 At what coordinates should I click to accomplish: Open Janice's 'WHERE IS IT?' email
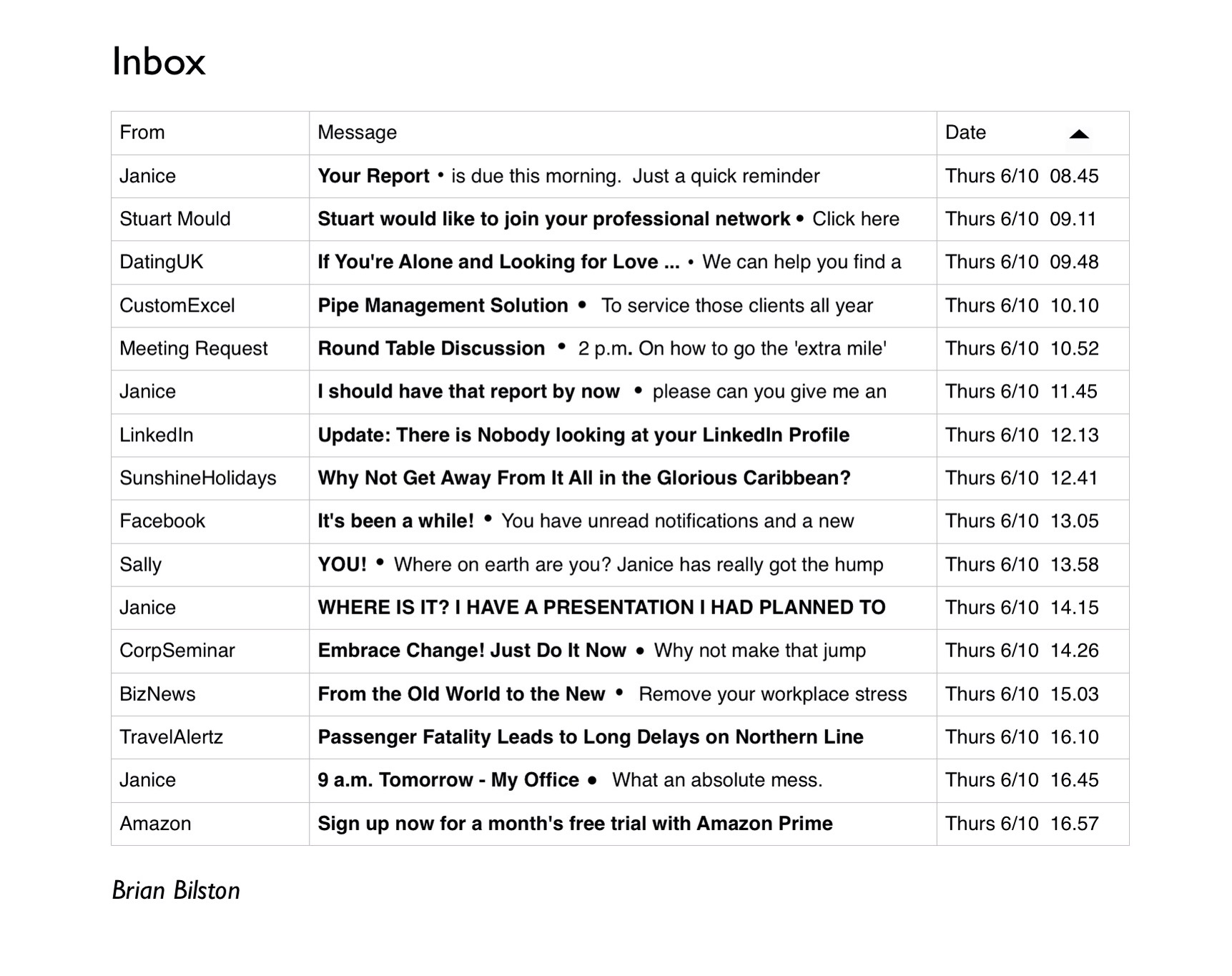[x=601, y=608]
